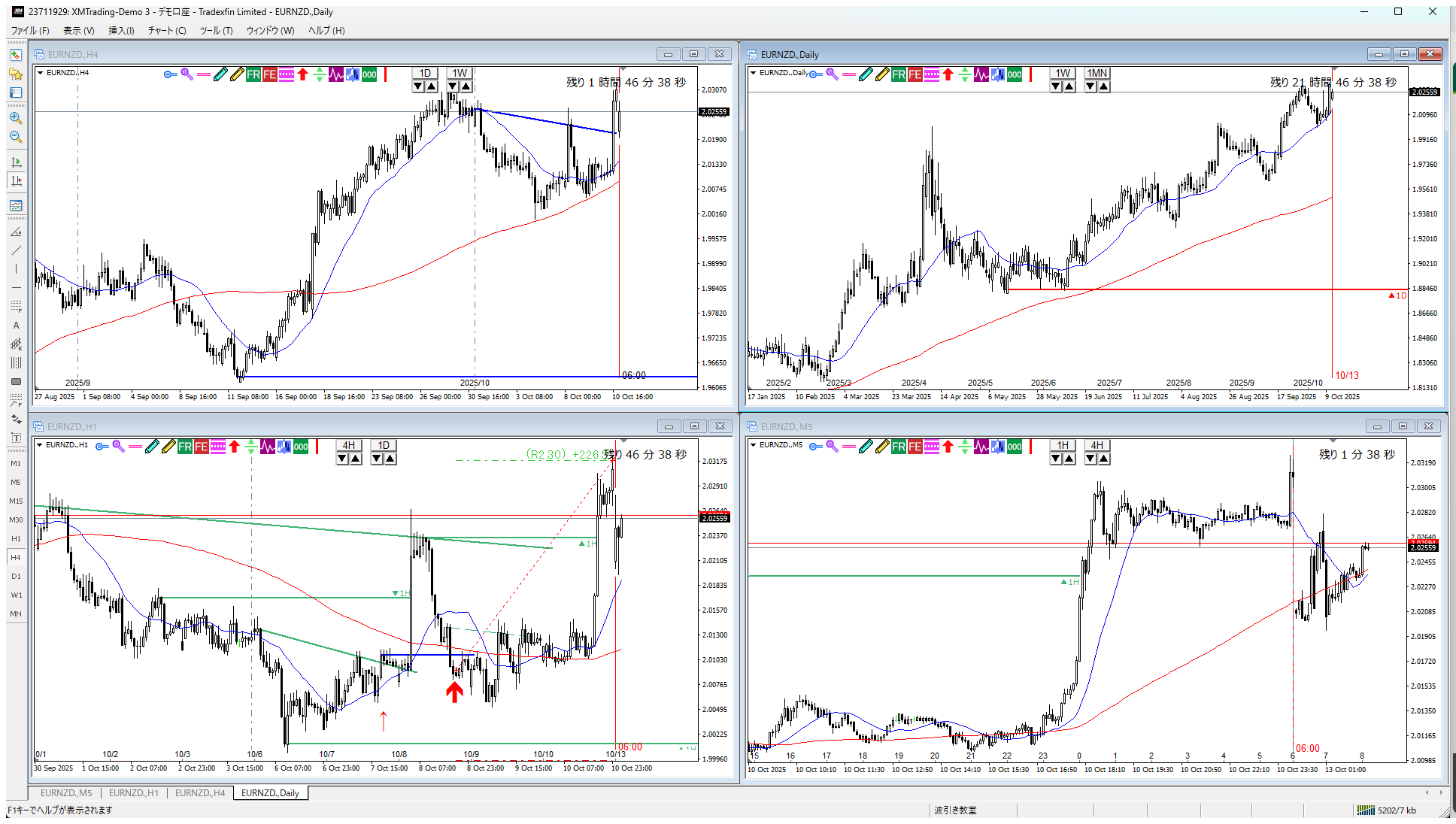Toggle the H4 timeframe in left sidebar
1456x824 pixels.
click(16, 557)
